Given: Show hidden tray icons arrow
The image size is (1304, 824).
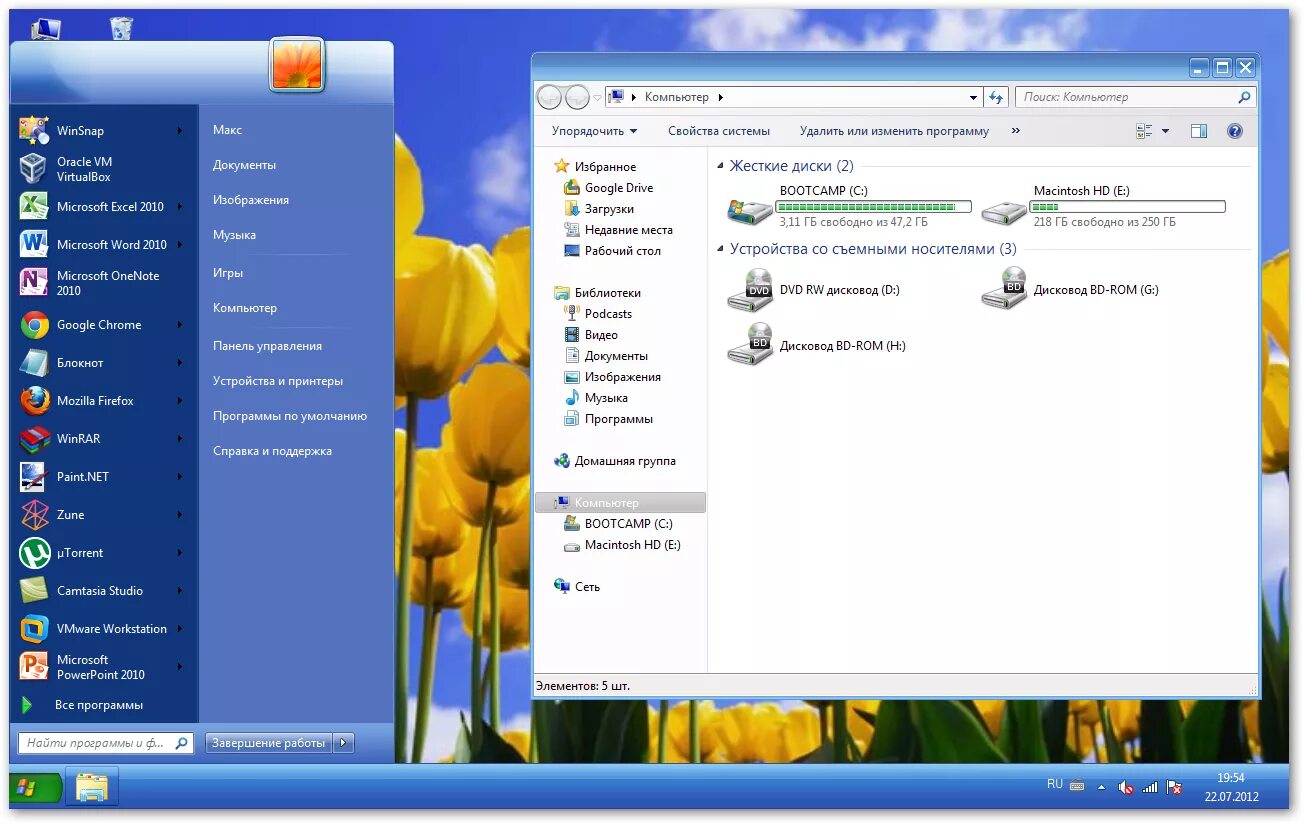Looking at the screenshot, I should [1102, 788].
